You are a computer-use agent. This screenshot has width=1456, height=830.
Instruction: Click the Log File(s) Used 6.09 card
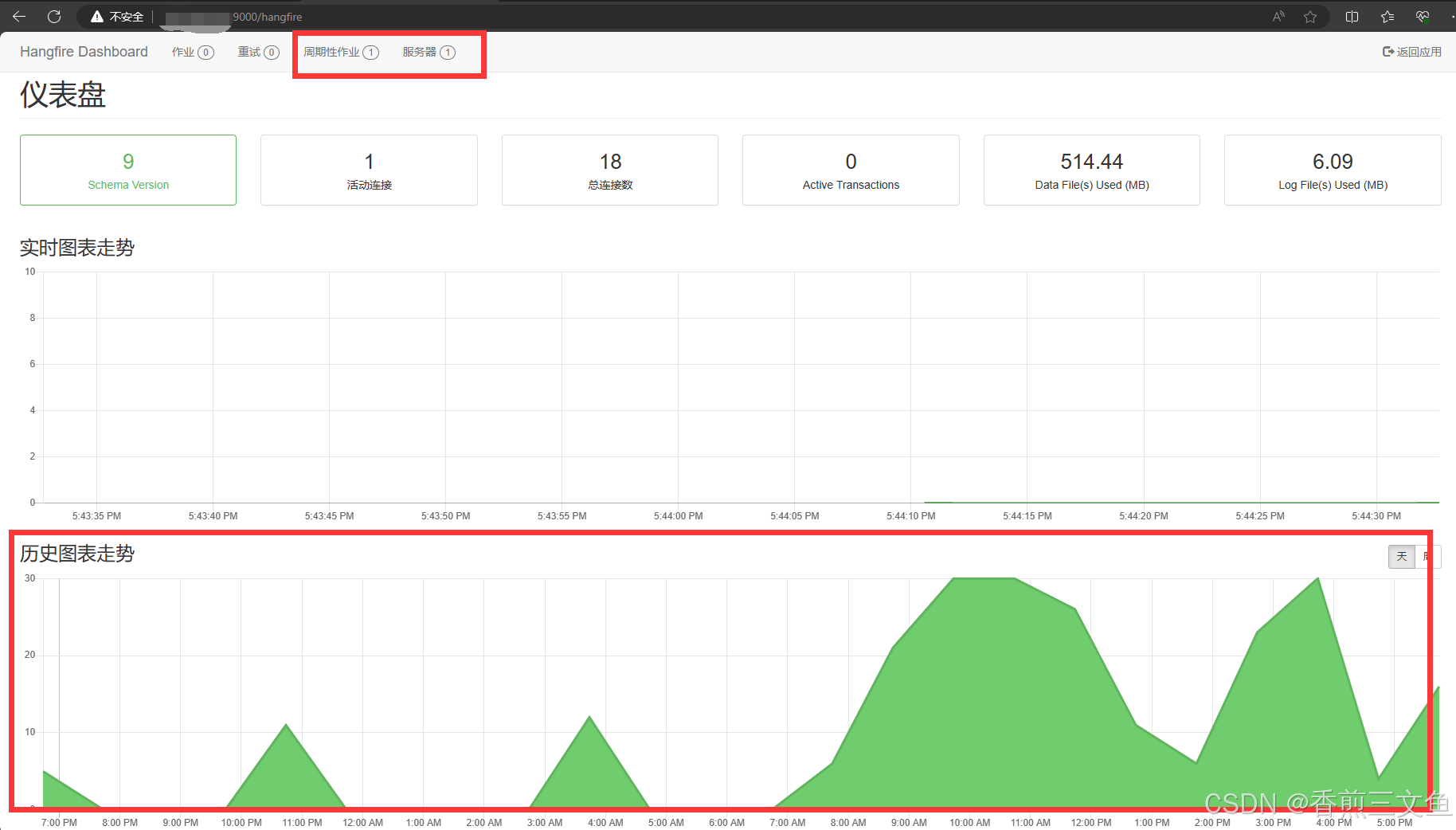click(1333, 170)
